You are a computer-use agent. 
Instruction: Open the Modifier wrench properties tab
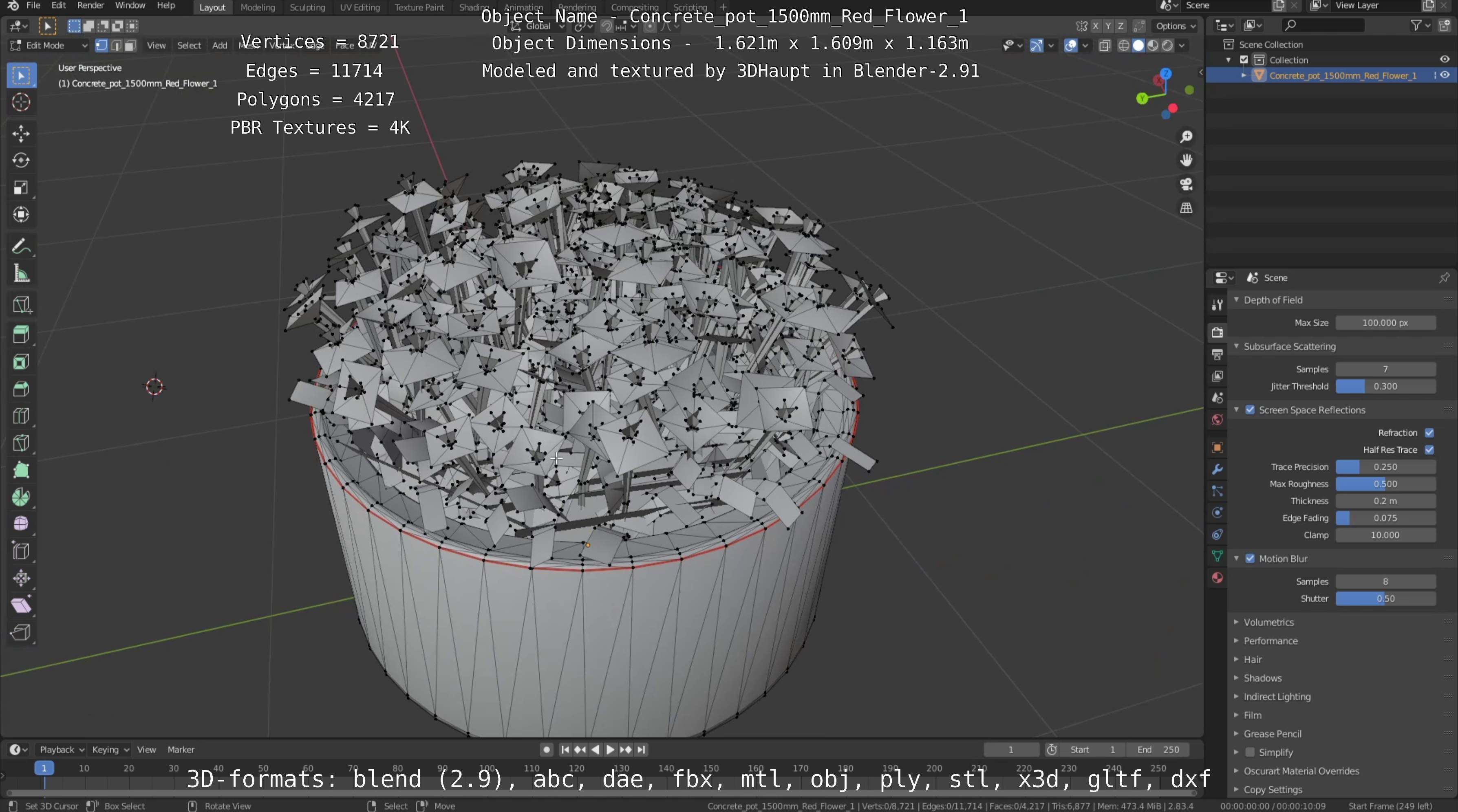[x=1218, y=470]
